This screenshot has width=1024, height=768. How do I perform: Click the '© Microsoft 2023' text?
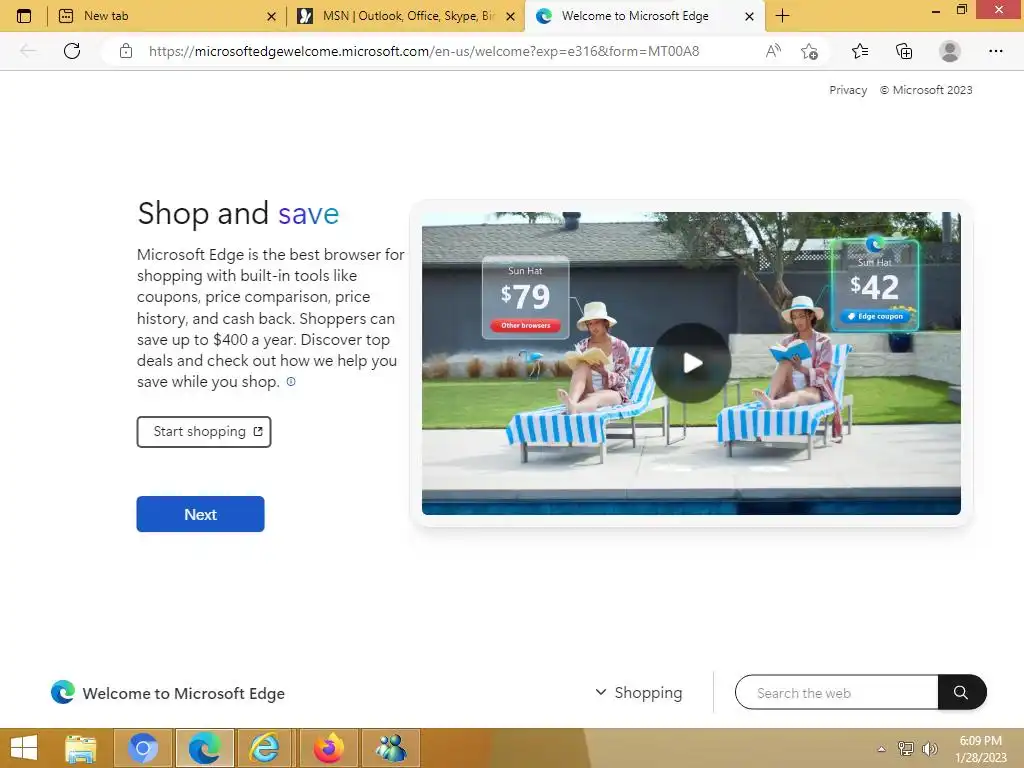click(925, 90)
